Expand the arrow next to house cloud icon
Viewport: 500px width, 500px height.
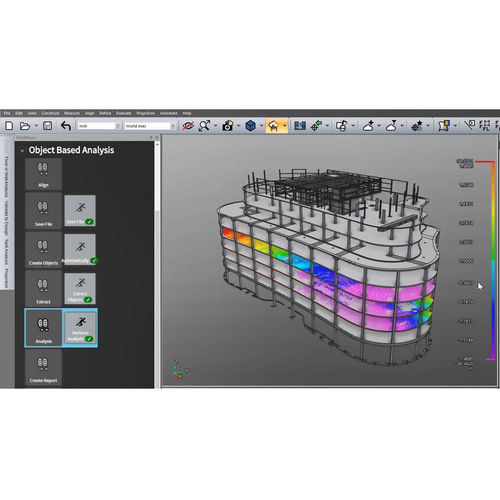[x=284, y=126]
